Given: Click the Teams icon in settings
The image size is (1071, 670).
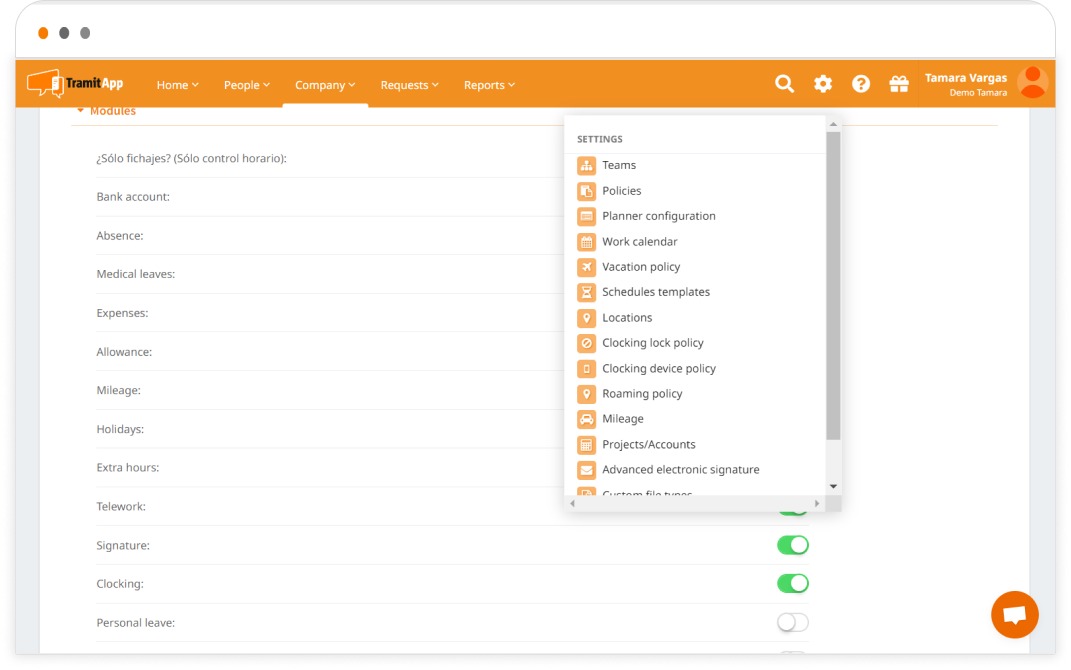Looking at the screenshot, I should pyautogui.click(x=586, y=165).
